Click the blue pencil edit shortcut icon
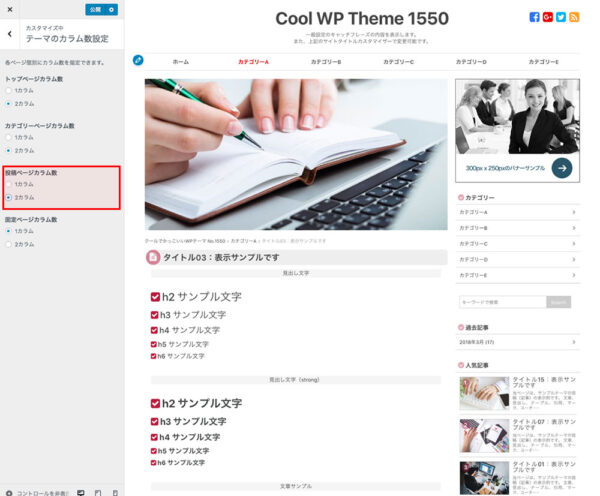 click(x=138, y=60)
